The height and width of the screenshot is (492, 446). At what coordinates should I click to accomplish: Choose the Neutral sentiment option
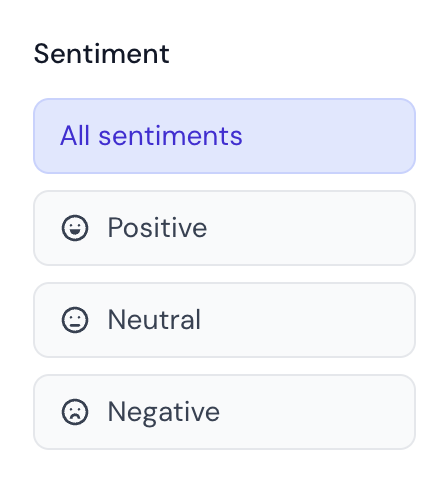(224, 320)
